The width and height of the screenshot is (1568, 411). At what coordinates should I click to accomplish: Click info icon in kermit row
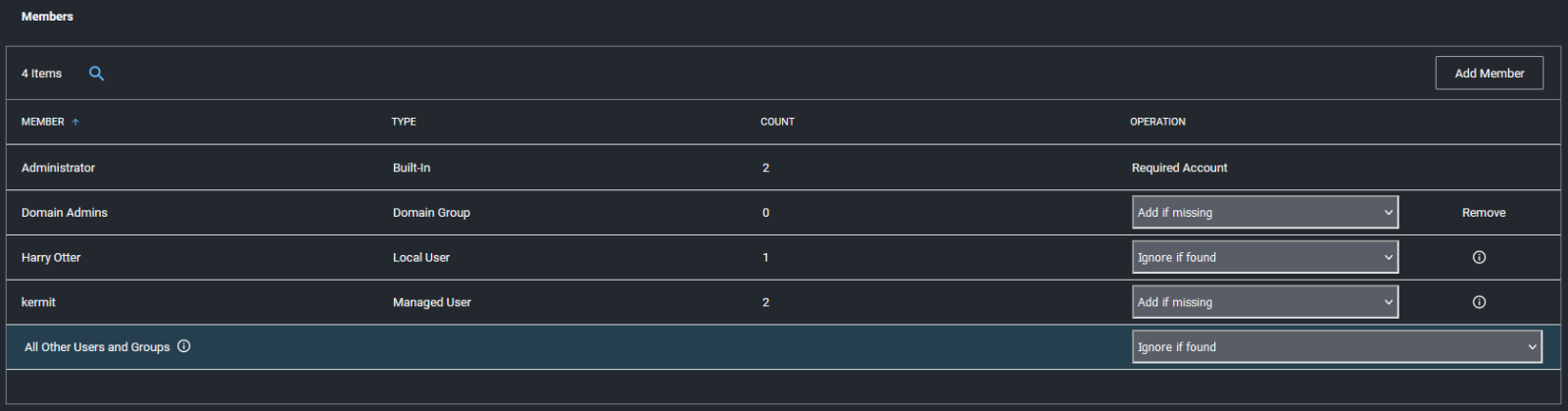click(1479, 302)
